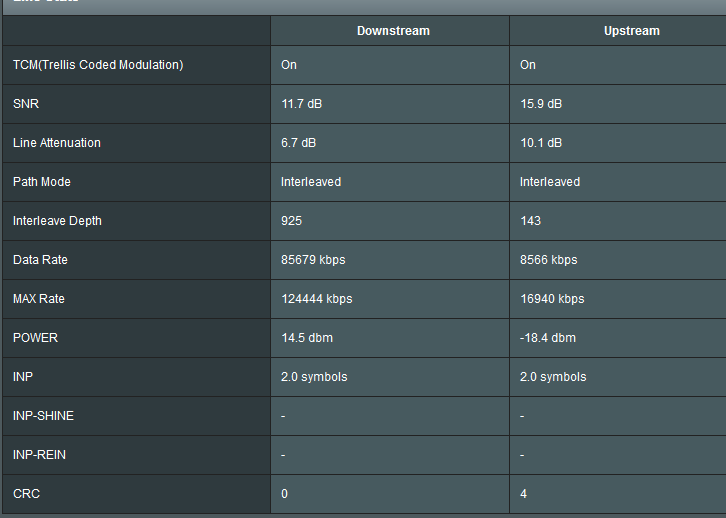This screenshot has width=726, height=518.
Task: Click the Interleave Depth value 925
Action: pyautogui.click(x=292, y=221)
